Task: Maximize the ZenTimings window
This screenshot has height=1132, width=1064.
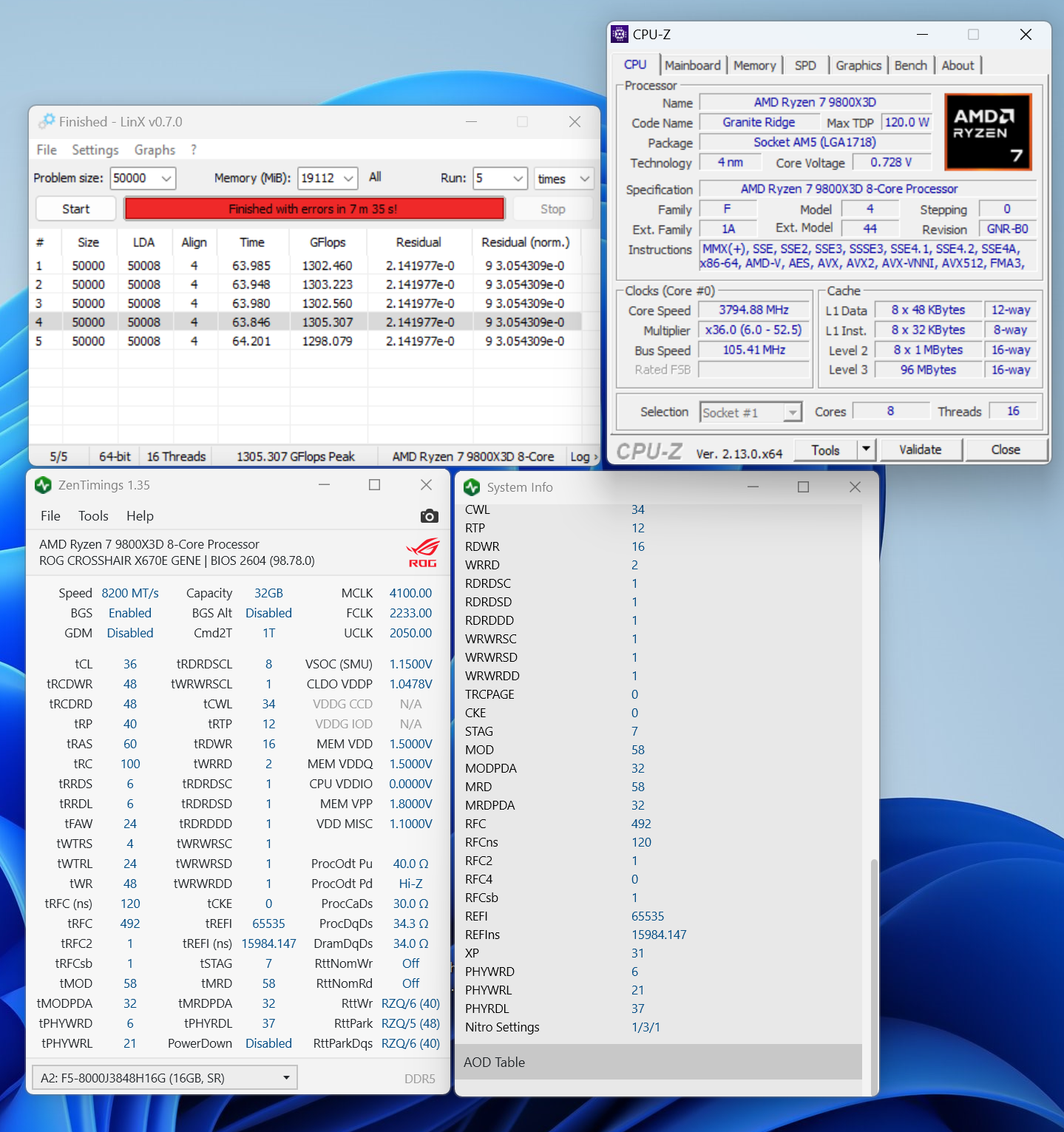Action: click(x=375, y=485)
